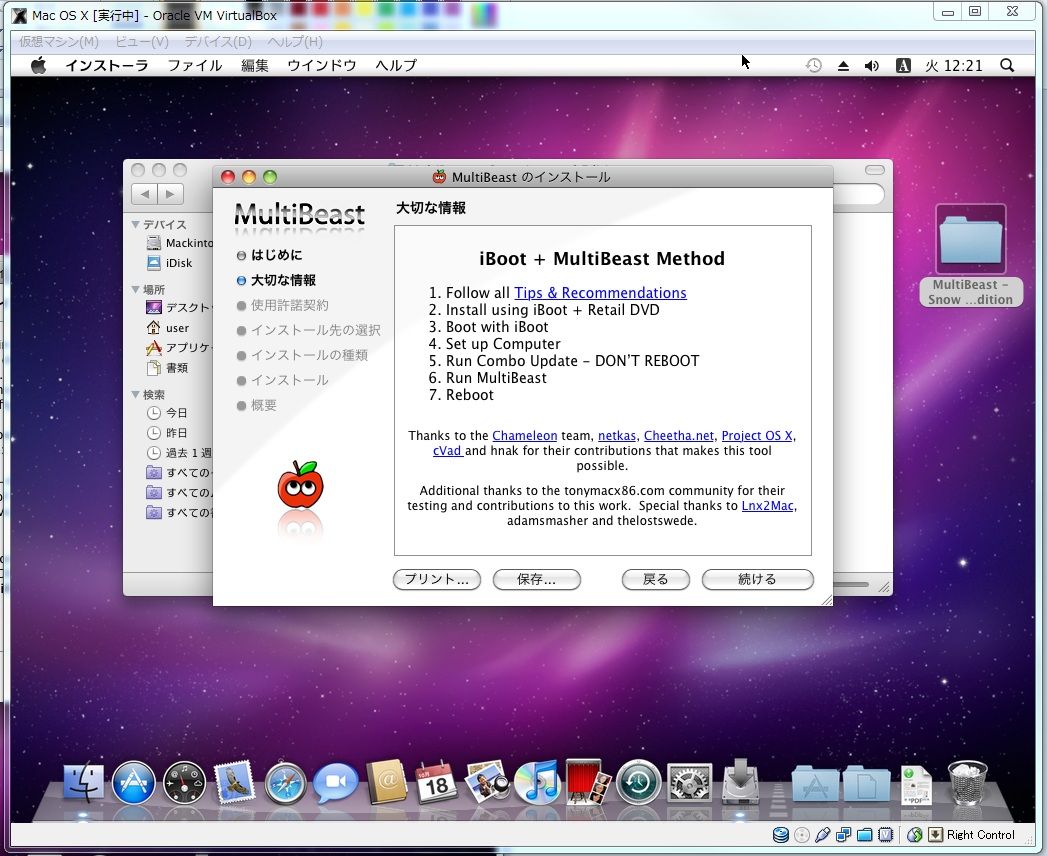Image resolution: width=1047 pixels, height=856 pixels.
Task: Open the Project OS X link
Action: pyautogui.click(x=757, y=435)
